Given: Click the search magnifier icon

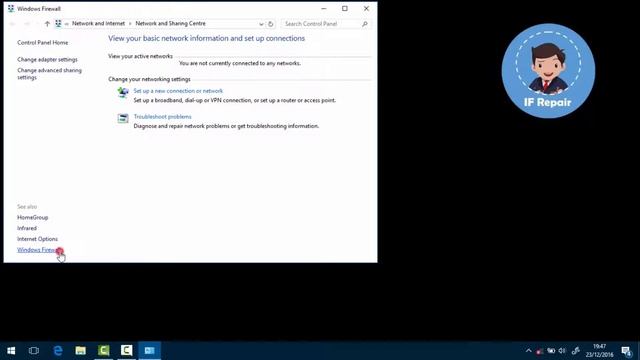Looking at the screenshot, I should 364,24.
